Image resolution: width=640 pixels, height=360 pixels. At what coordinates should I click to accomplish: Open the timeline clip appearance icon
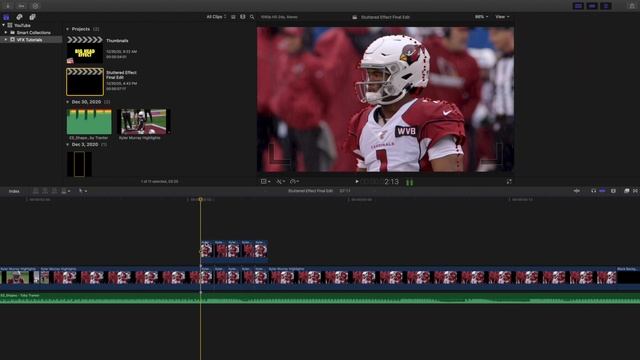[x=613, y=191]
